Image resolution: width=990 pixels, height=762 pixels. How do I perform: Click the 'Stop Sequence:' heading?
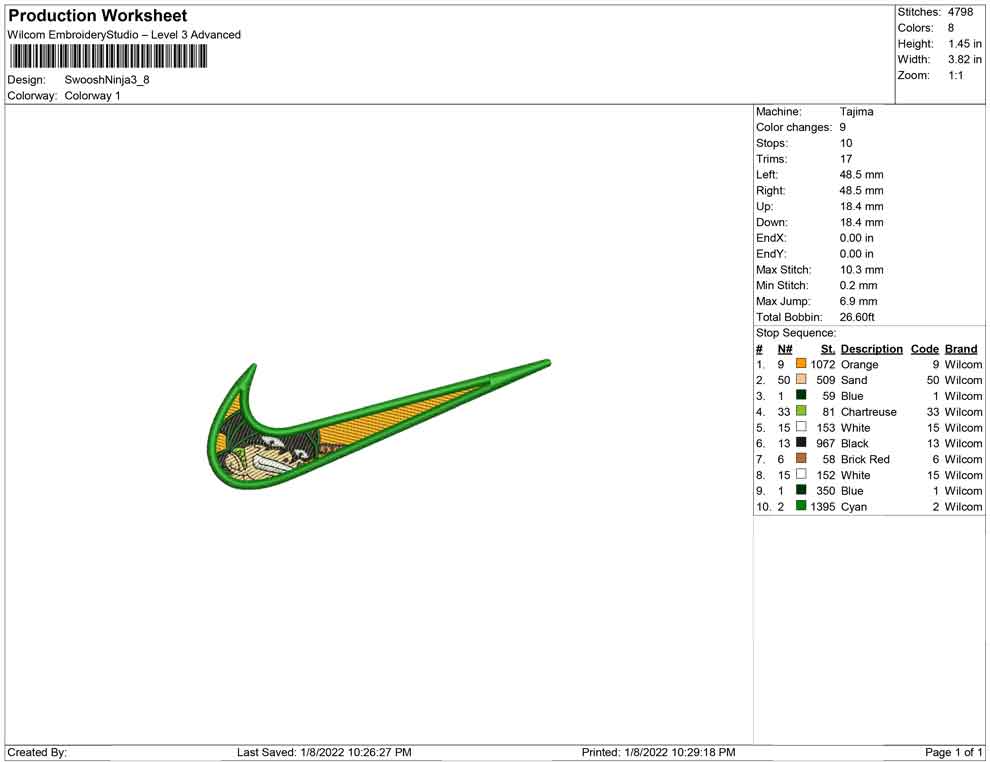pos(796,333)
